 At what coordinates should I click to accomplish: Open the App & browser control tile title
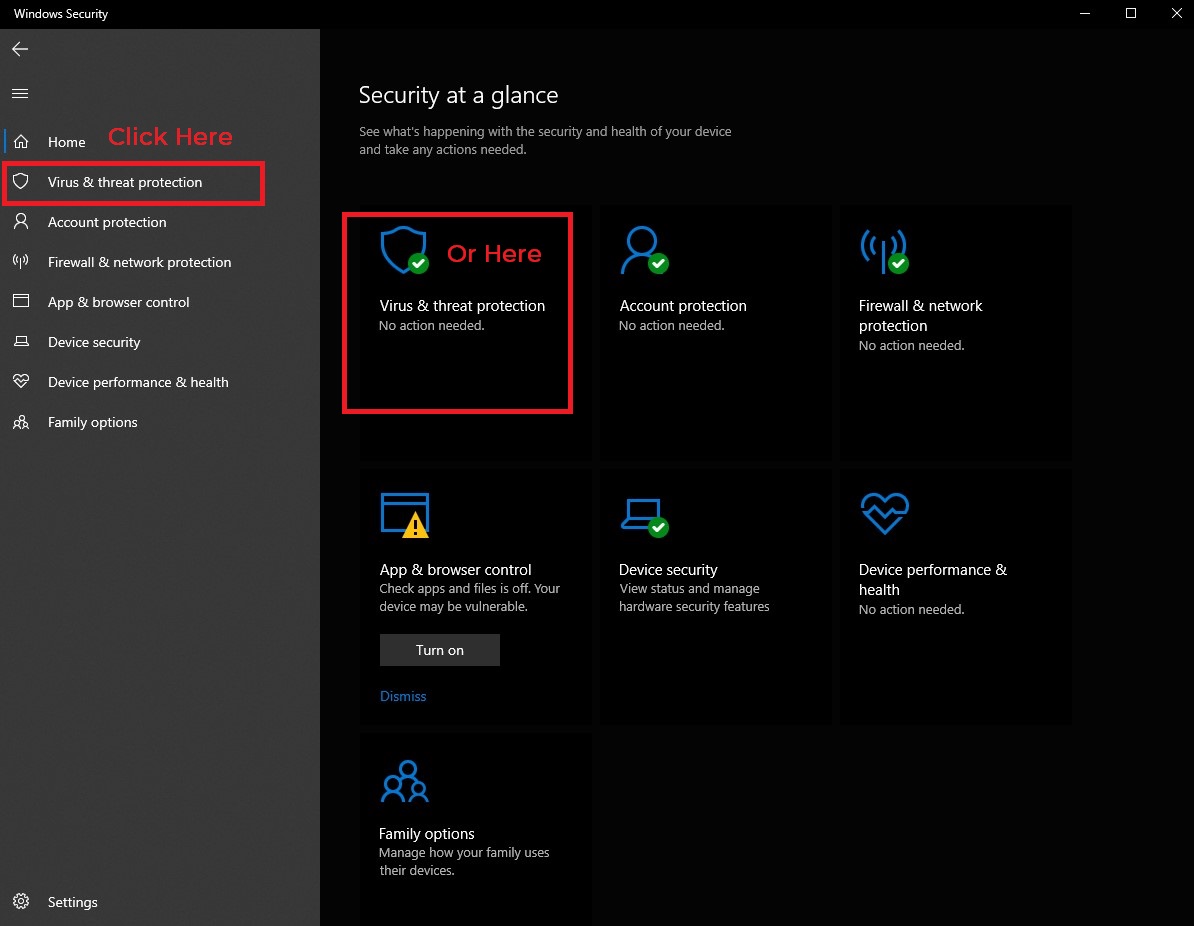click(x=455, y=570)
